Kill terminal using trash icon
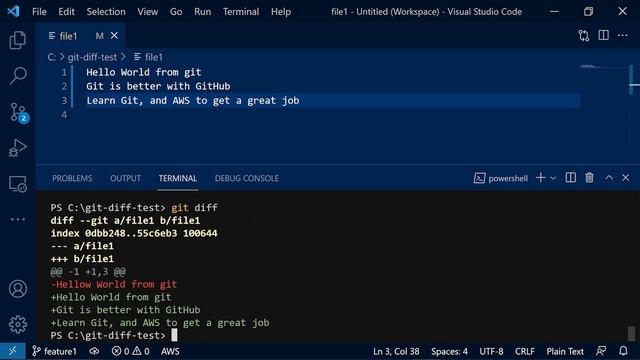This screenshot has height=360, width=640. [589, 178]
